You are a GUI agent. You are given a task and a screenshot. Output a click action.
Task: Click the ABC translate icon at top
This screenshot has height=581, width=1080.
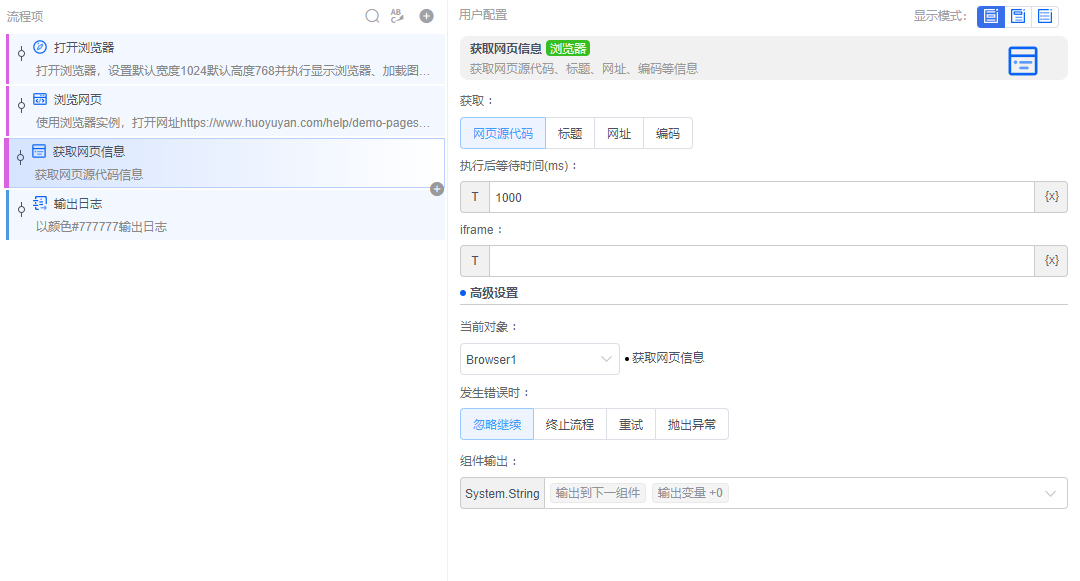pyautogui.click(x=397, y=15)
